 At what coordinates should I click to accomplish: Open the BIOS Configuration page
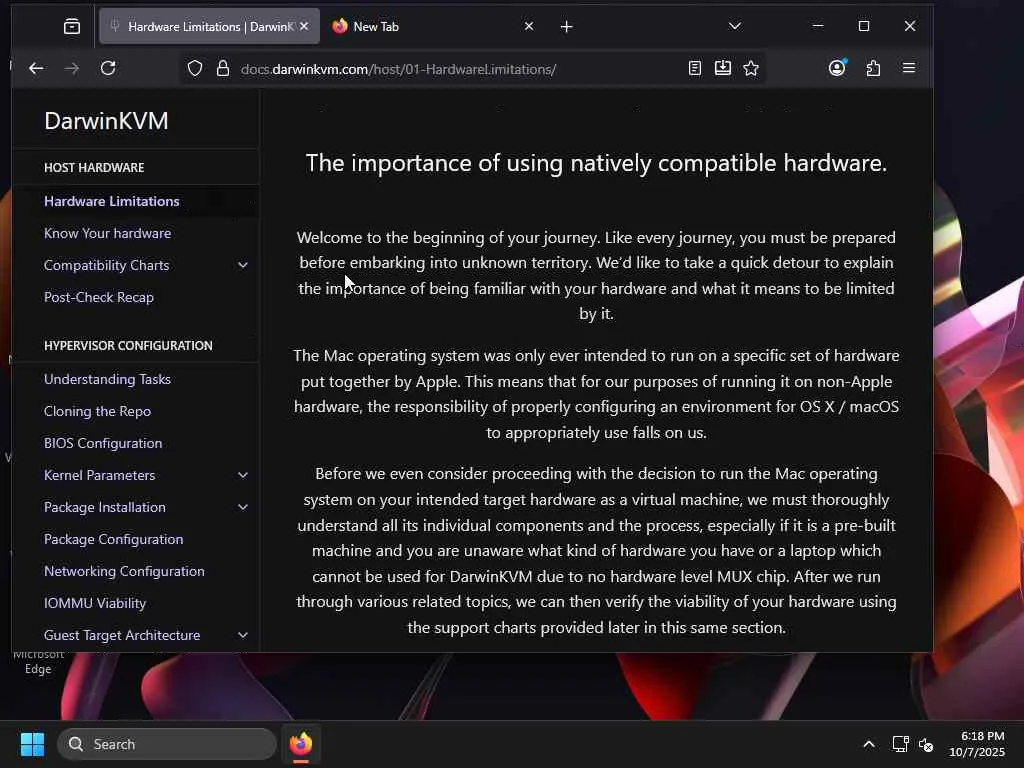[103, 443]
